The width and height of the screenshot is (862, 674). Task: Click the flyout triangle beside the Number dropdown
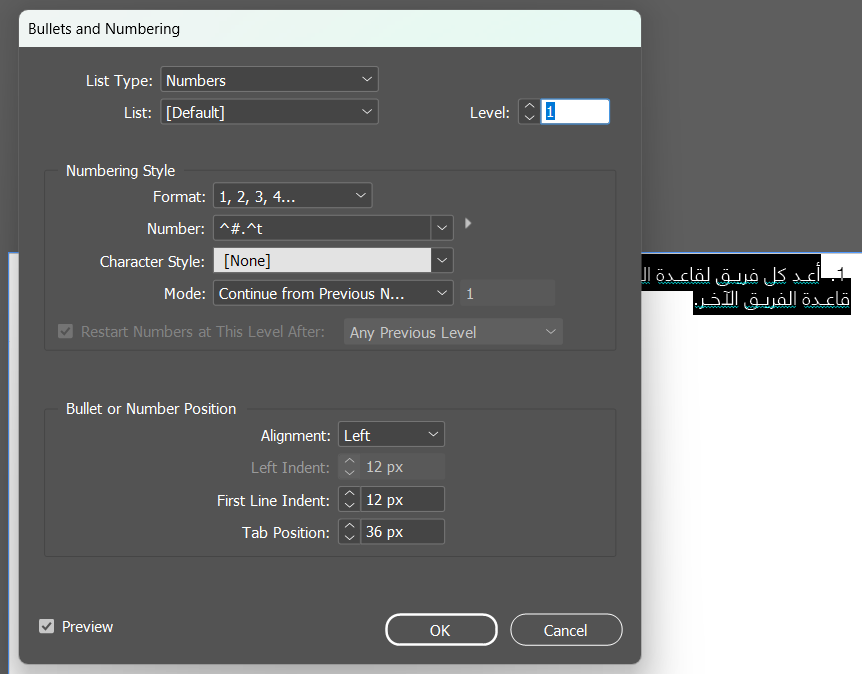click(x=468, y=223)
